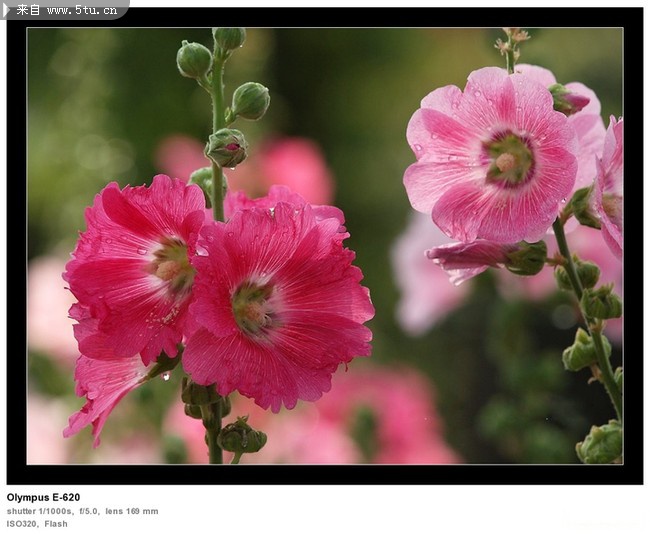Click the Flash label in the caption

pos(56,523)
